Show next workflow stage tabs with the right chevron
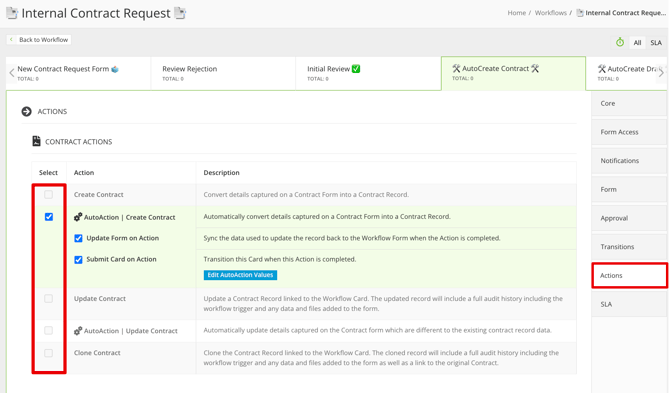This screenshot has height=393, width=670. pos(661,73)
